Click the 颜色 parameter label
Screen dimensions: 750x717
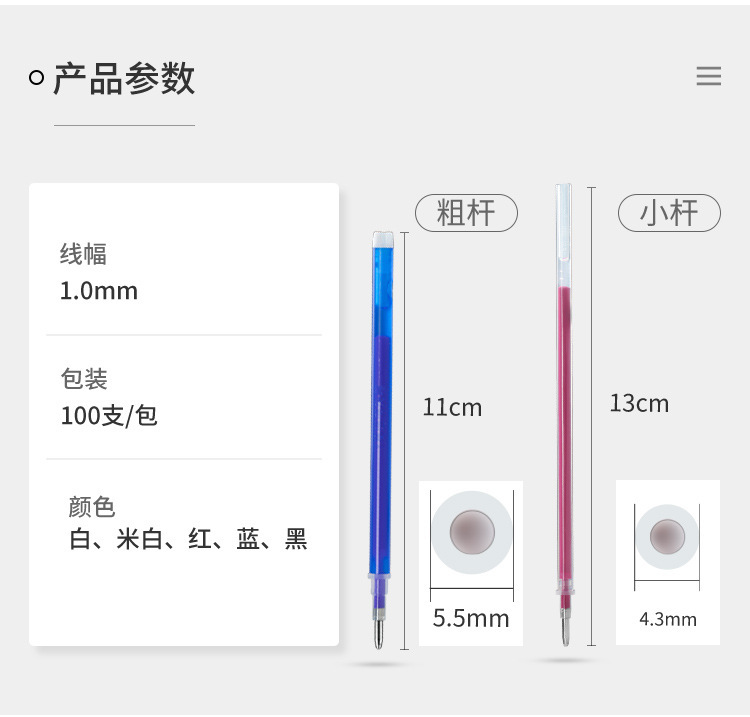pos(92,506)
